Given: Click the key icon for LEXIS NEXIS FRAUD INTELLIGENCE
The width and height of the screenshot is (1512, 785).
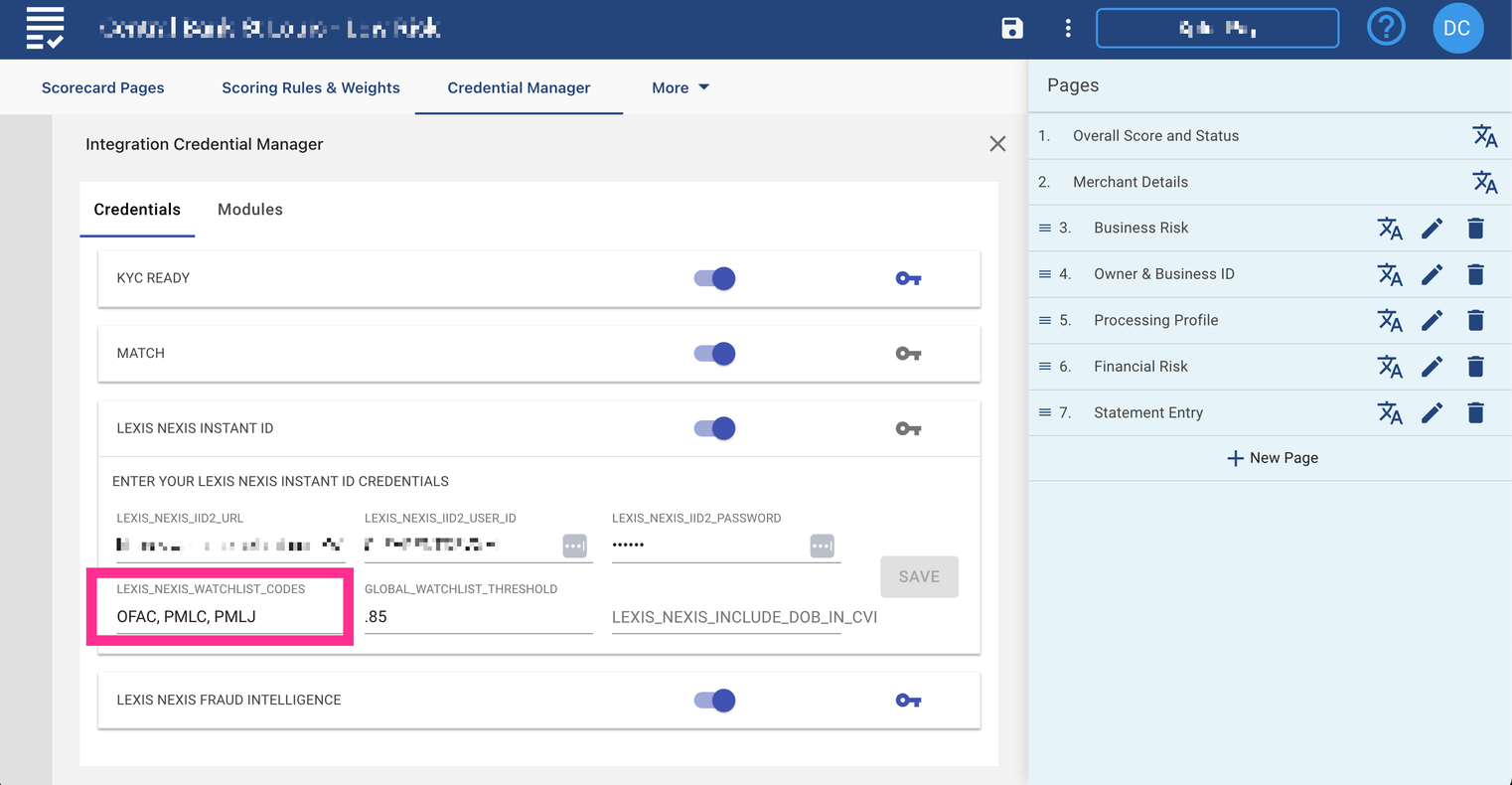Looking at the screenshot, I should [908, 701].
